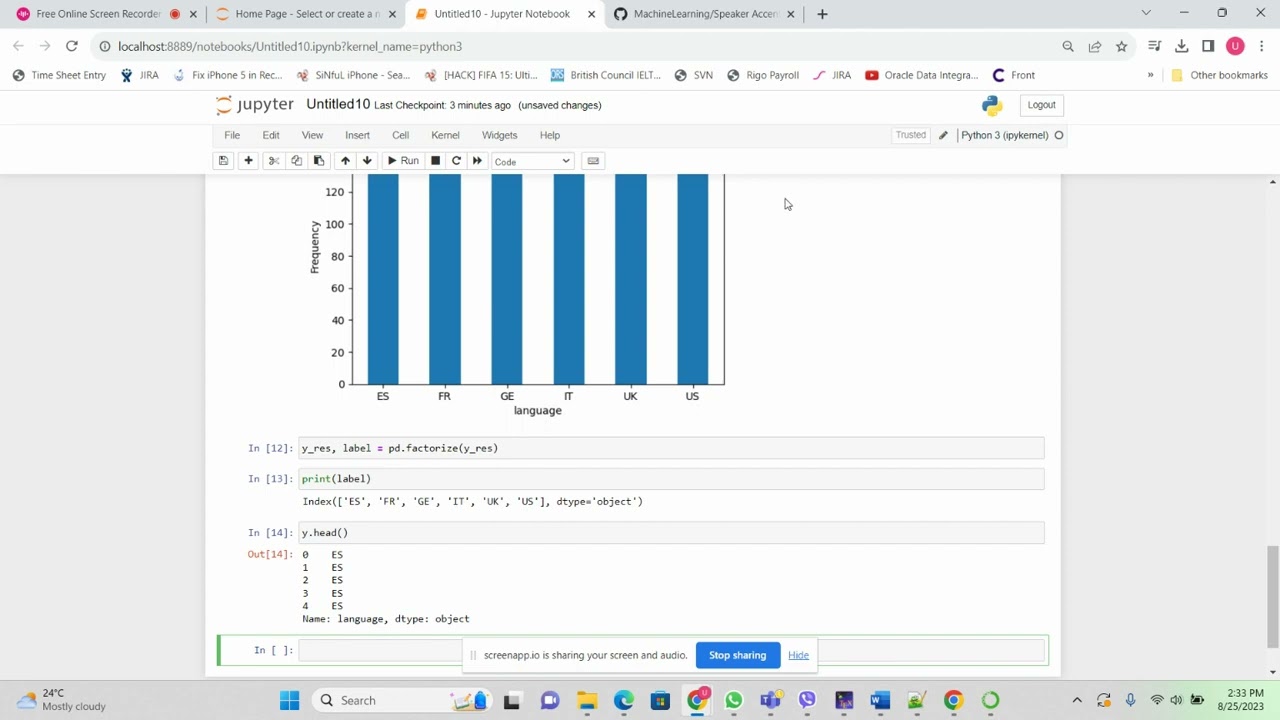
Task: Paste cells below icon in toolbar
Action: (319, 161)
